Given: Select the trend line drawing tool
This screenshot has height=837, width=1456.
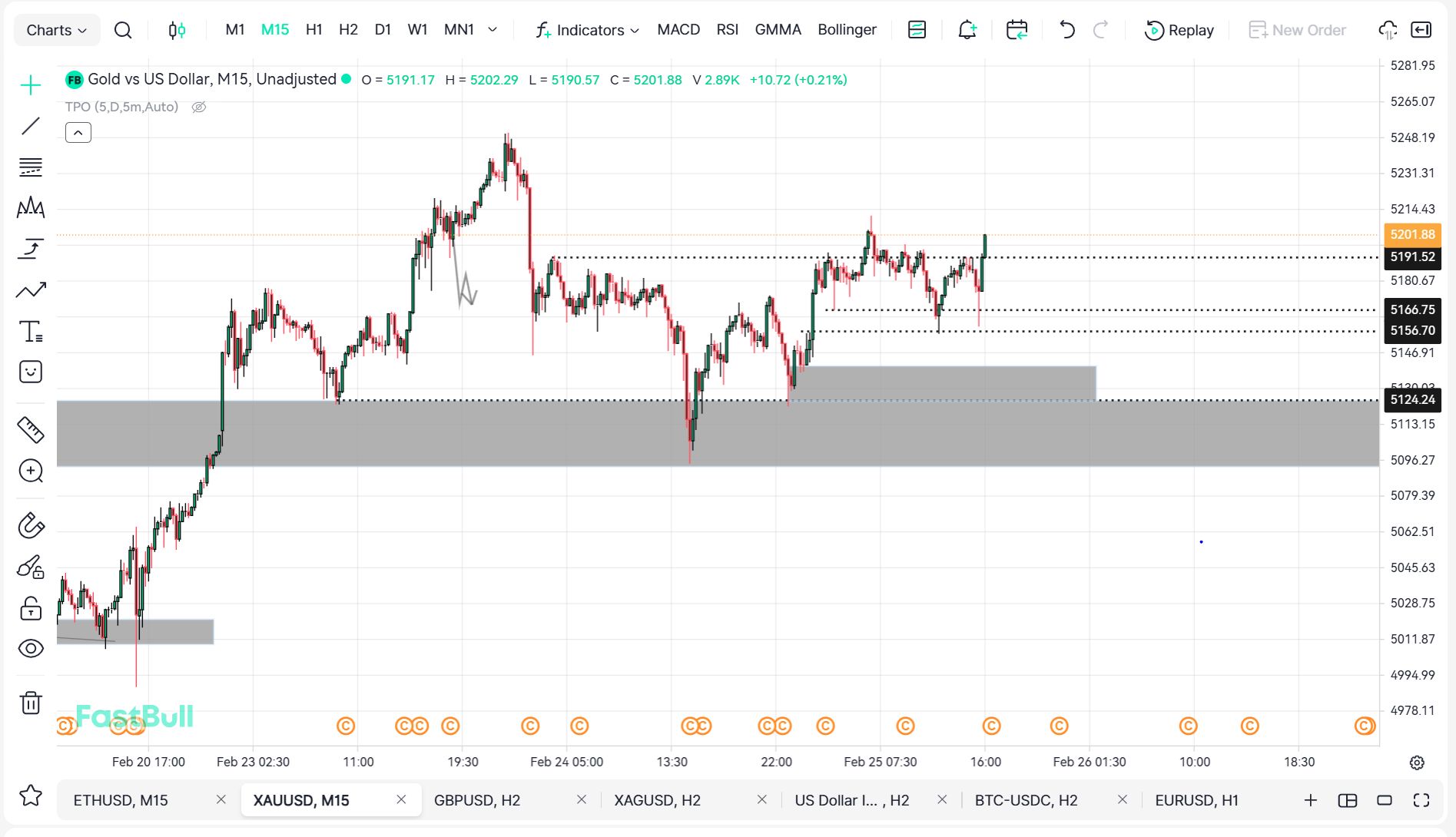Looking at the screenshot, I should point(31,126).
